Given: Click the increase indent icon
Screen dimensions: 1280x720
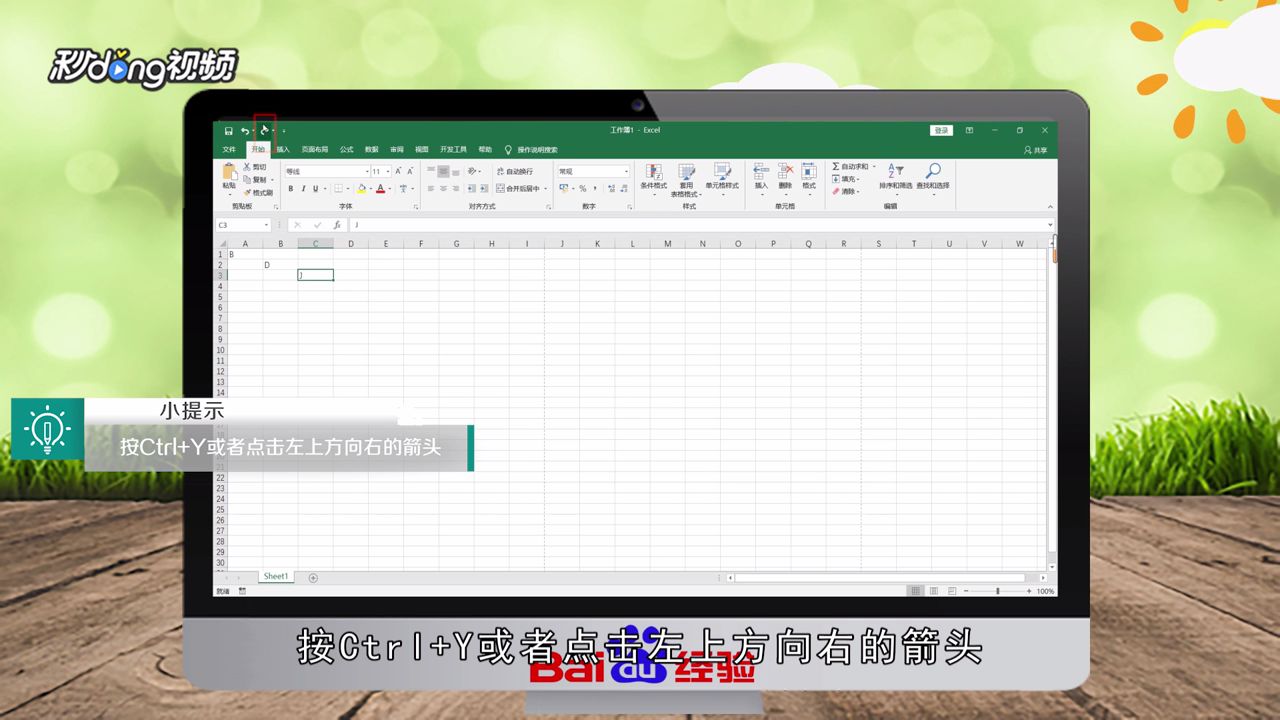Looking at the screenshot, I should pos(484,188).
